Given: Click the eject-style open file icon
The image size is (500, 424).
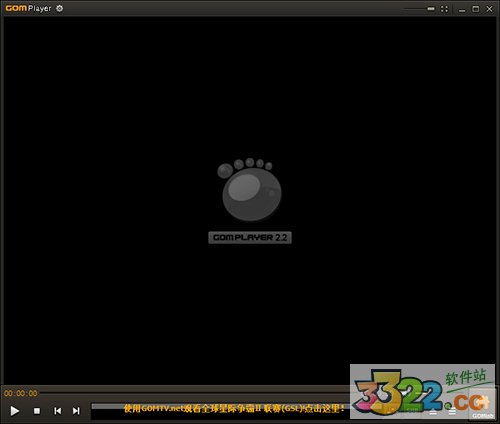Looking at the screenshot, I should point(433,412).
